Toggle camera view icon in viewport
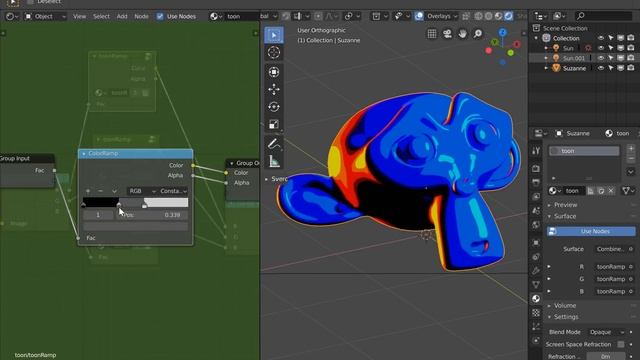This screenshot has height=360, width=640. pyautogui.click(x=447, y=34)
